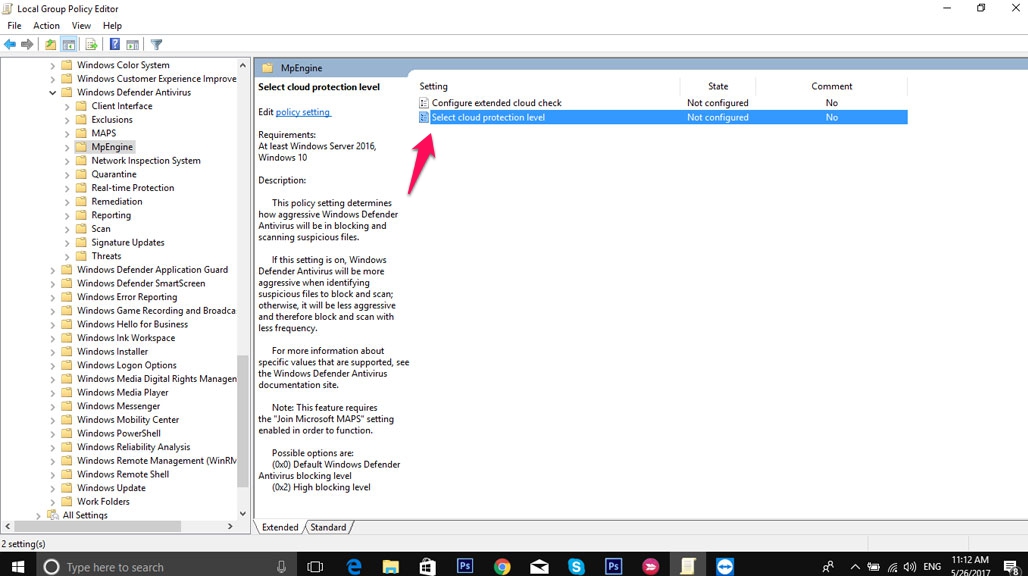Toggle the show/hide action pane icon
Viewport: 1028px width, 576px height.
(x=132, y=45)
